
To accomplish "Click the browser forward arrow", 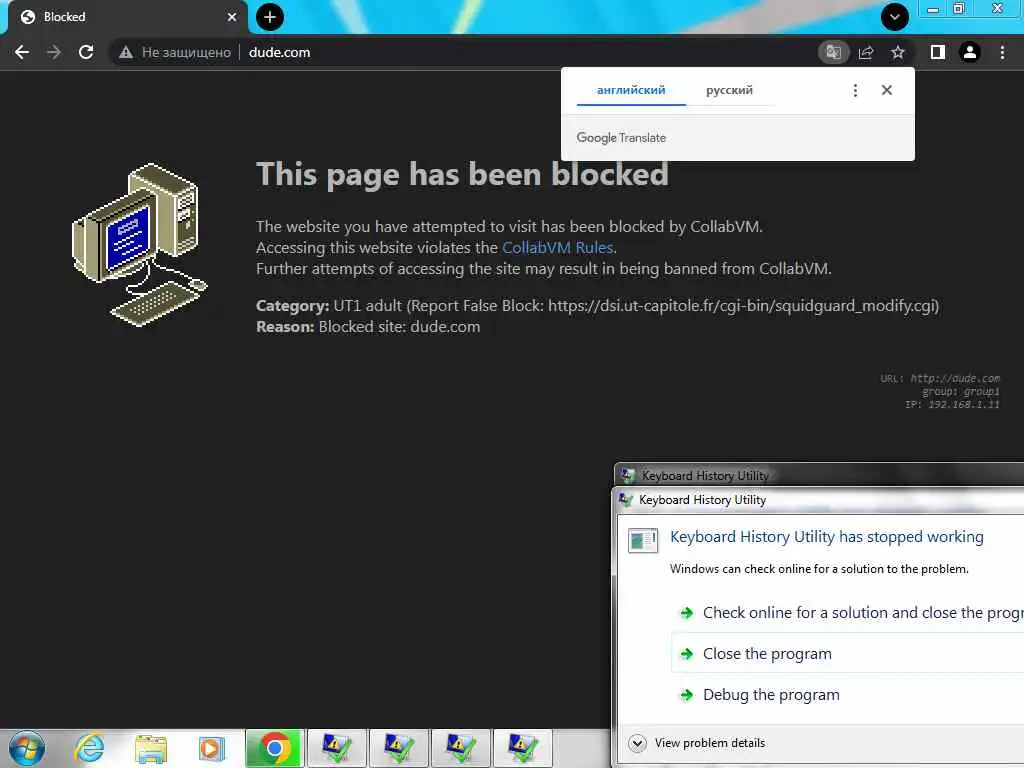I will 54,52.
